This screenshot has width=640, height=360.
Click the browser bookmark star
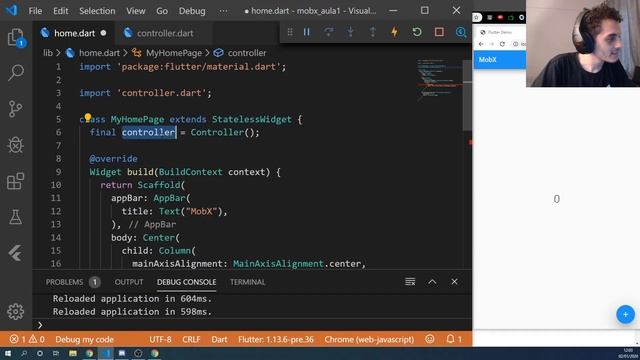click(476, 18)
